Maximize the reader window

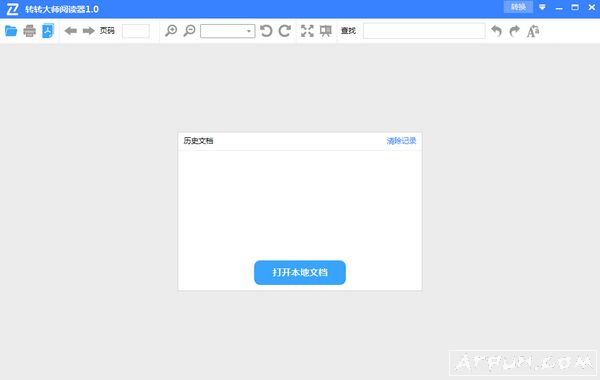coord(575,7)
